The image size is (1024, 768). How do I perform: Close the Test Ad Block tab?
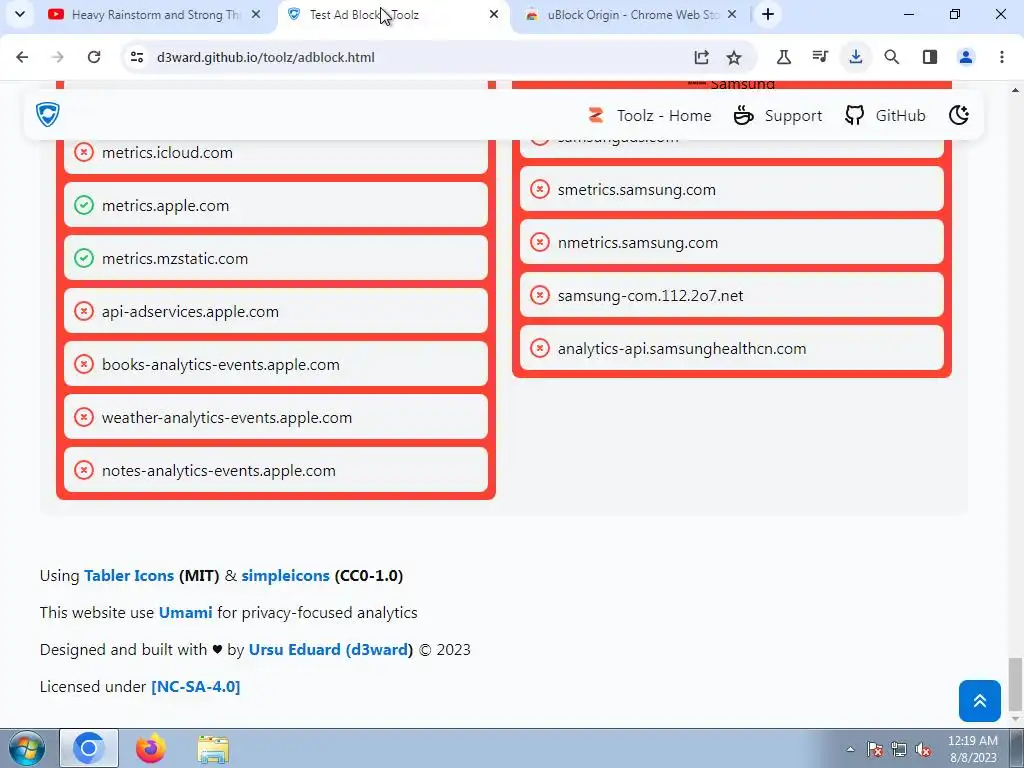pos(494,14)
